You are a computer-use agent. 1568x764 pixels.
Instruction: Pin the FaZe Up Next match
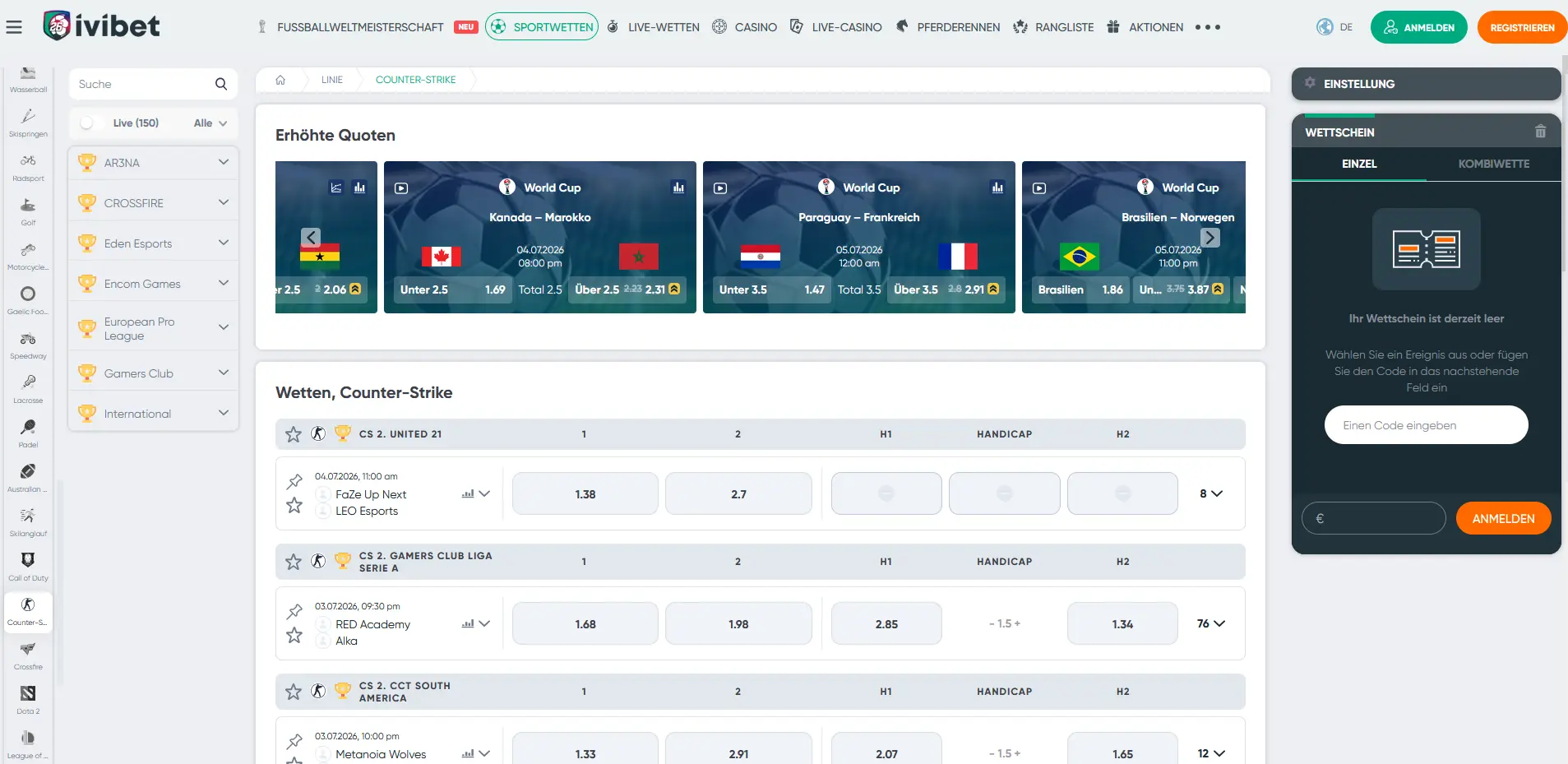point(294,481)
